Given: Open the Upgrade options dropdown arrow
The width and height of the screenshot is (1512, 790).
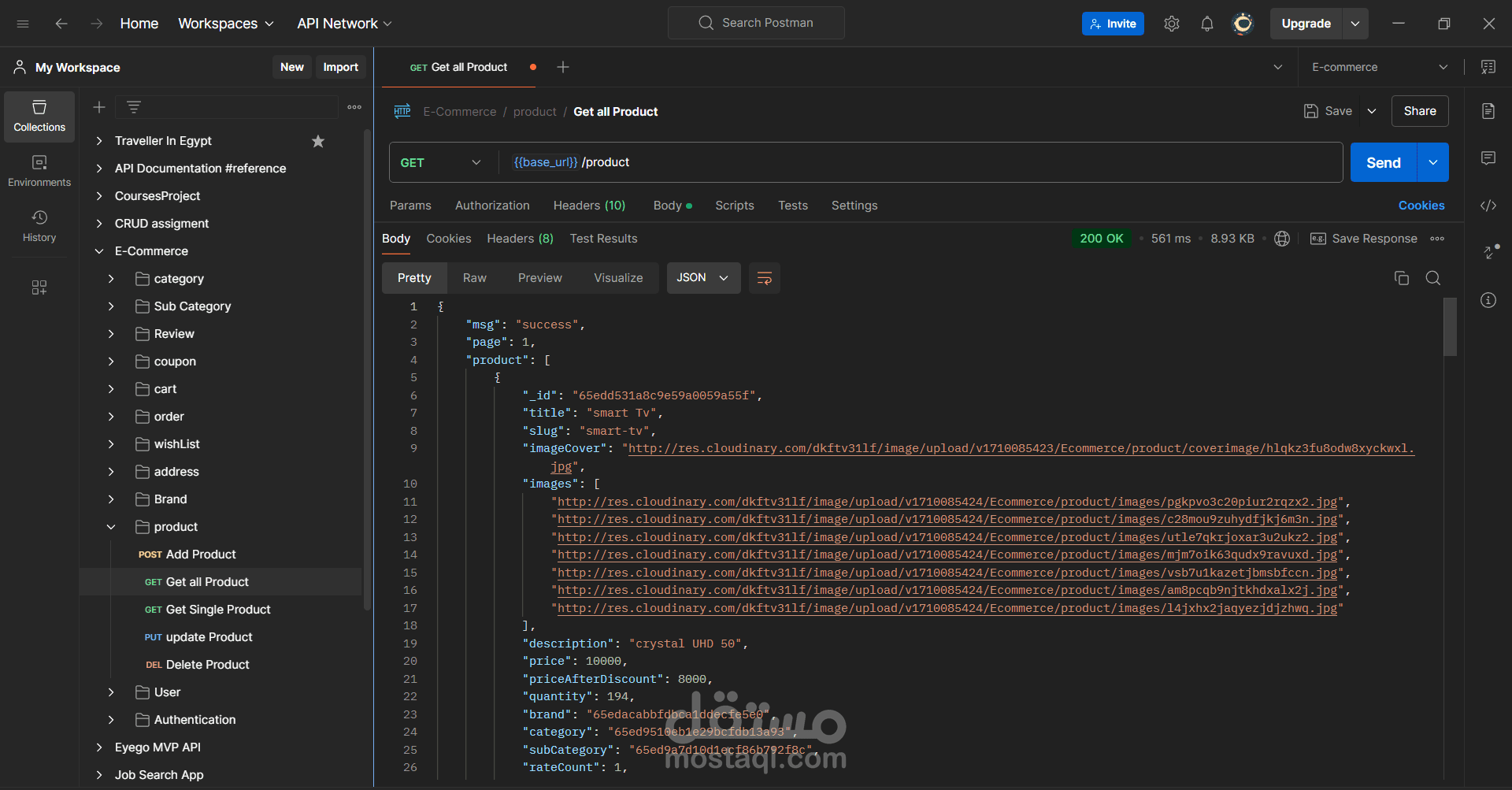Looking at the screenshot, I should pyautogui.click(x=1355, y=24).
